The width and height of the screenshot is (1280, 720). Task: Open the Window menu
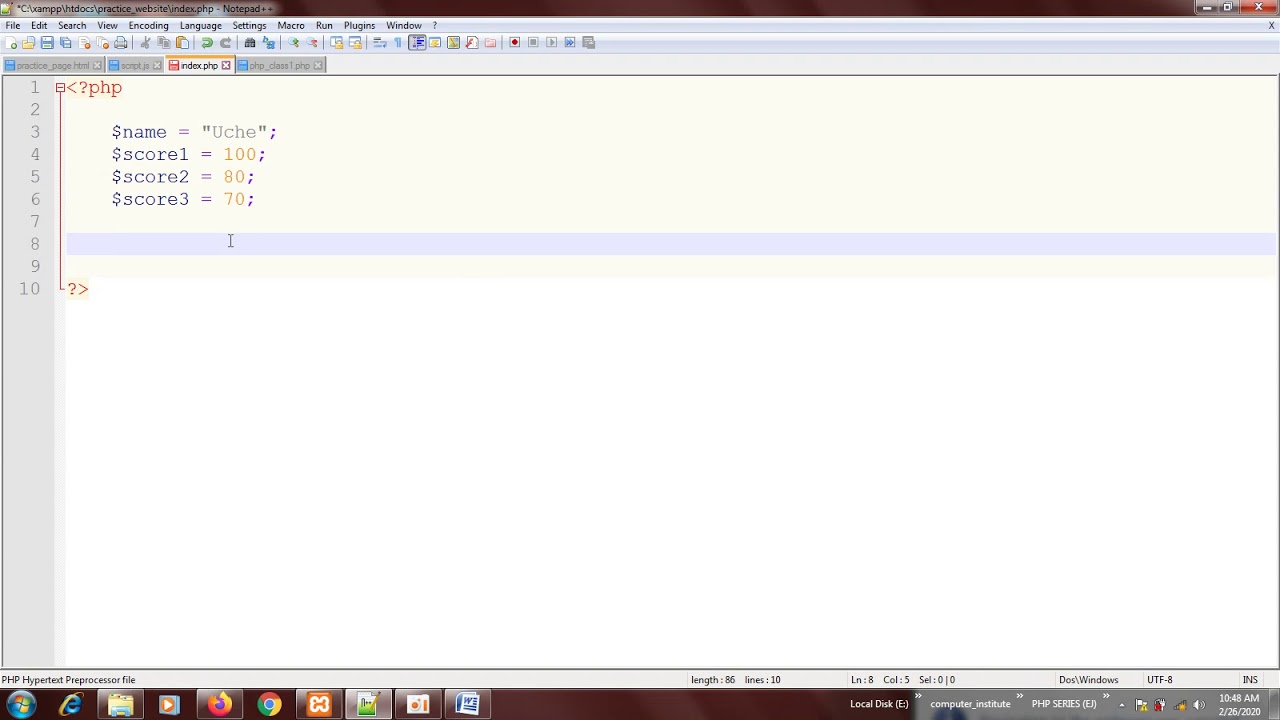pyautogui.click(x=404, y=25)
